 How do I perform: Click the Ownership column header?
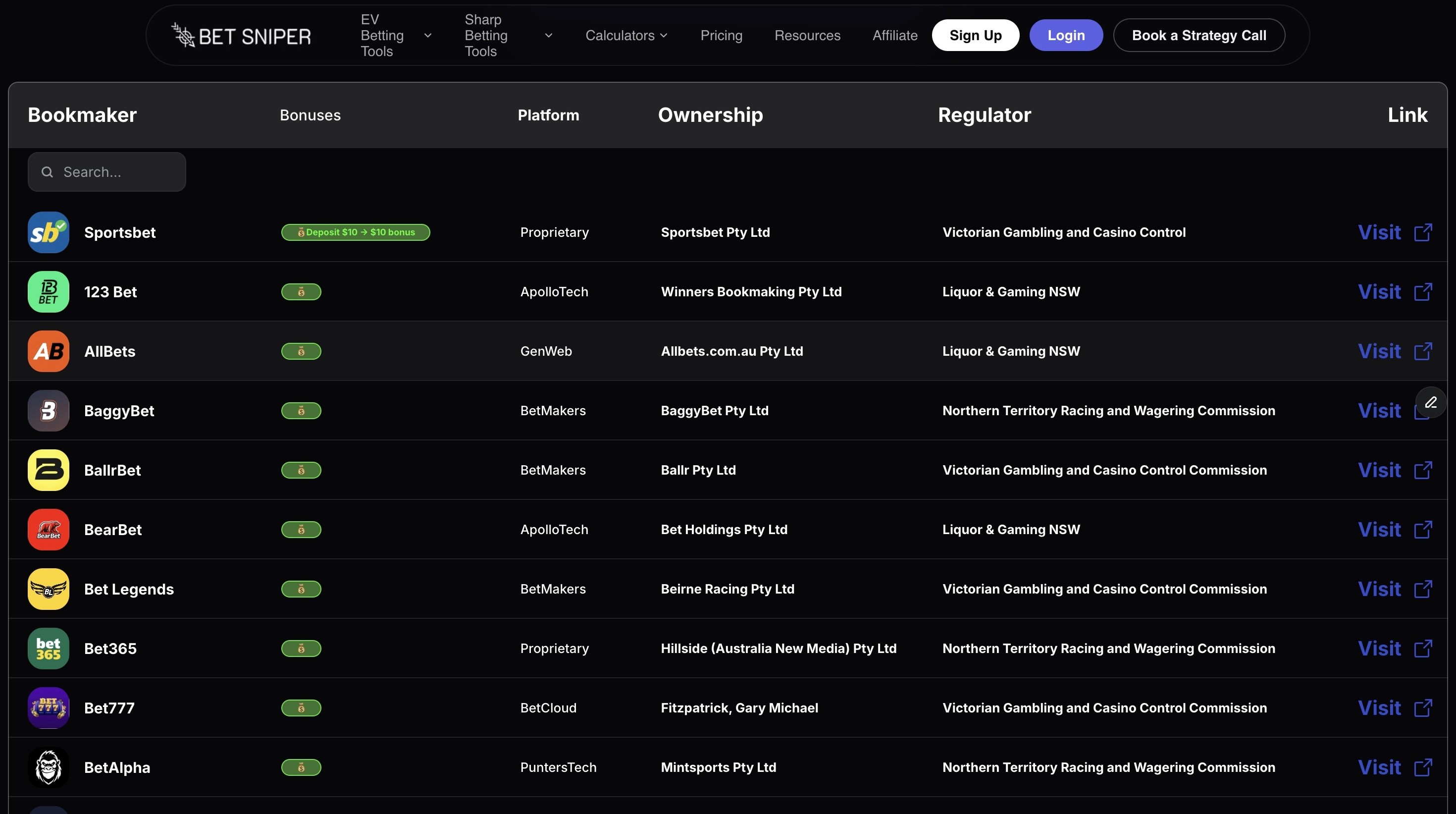(711, 115)
